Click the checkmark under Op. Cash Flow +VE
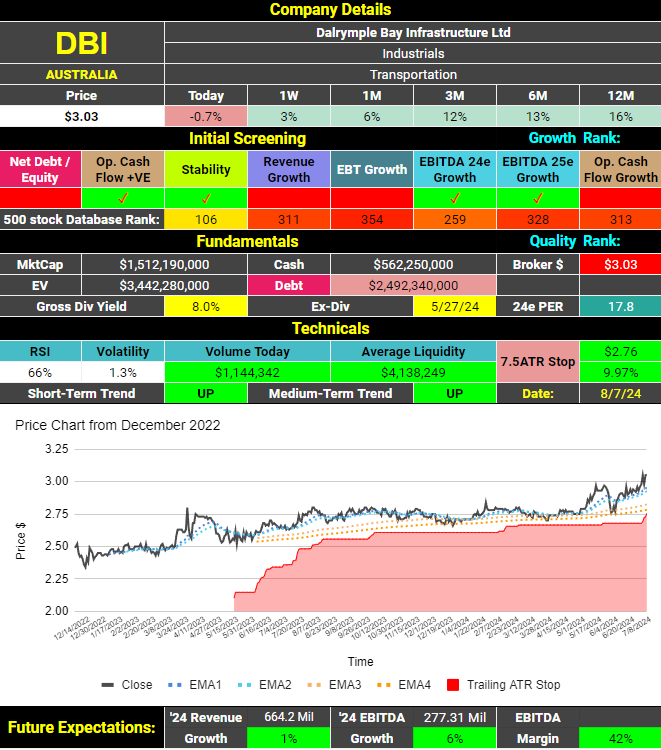This screenshot has width=661, height=750. [x=123, y=198]
